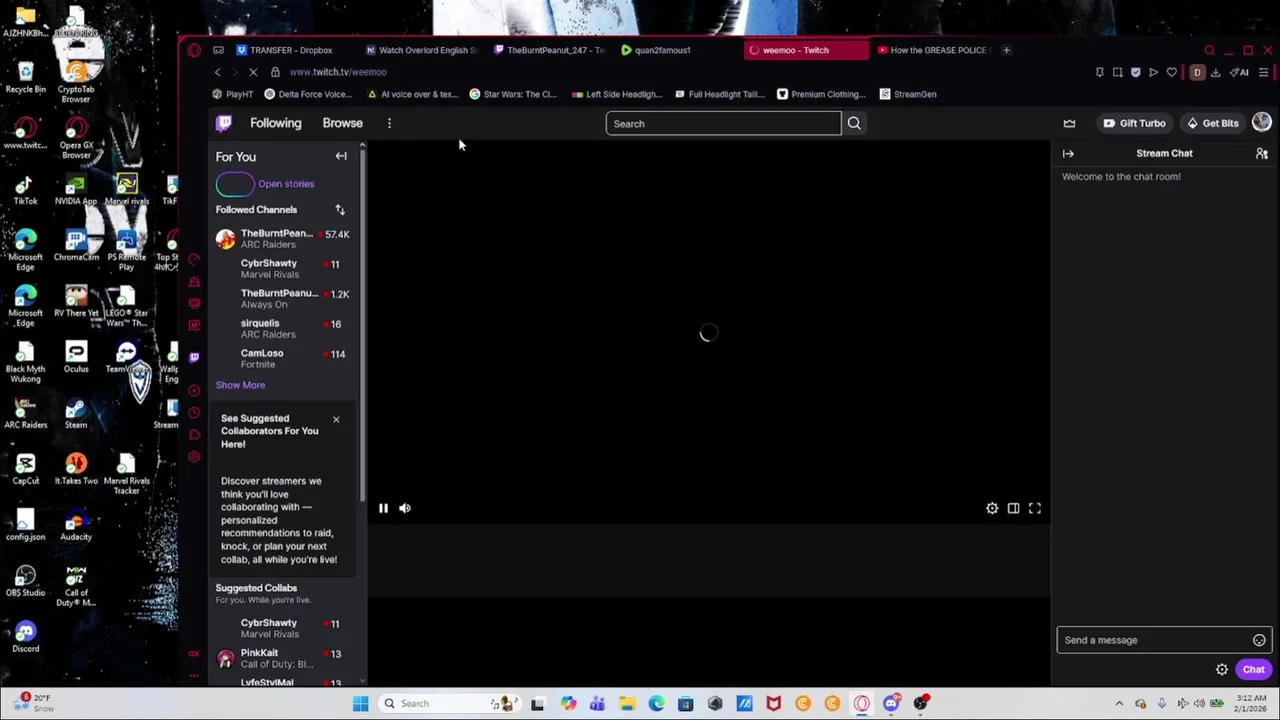1280x720 pixels.
Task: Open the CapCut desktop shortcut
Action: (25, 468)
